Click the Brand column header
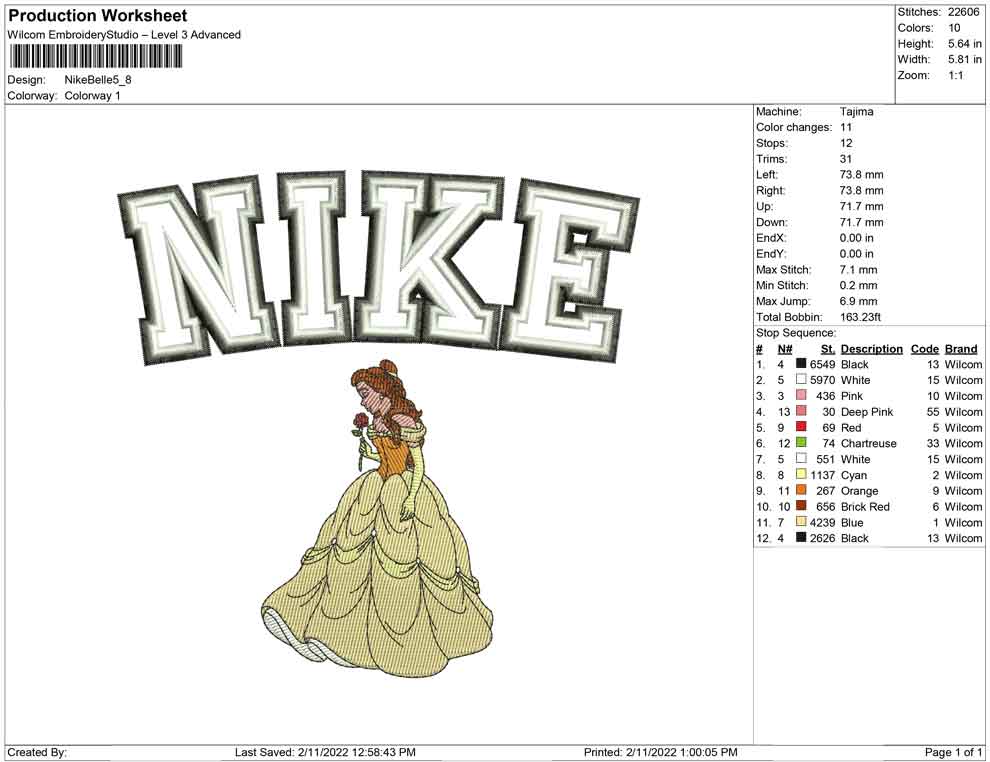 pyautogui.click(x=961, y=349)
